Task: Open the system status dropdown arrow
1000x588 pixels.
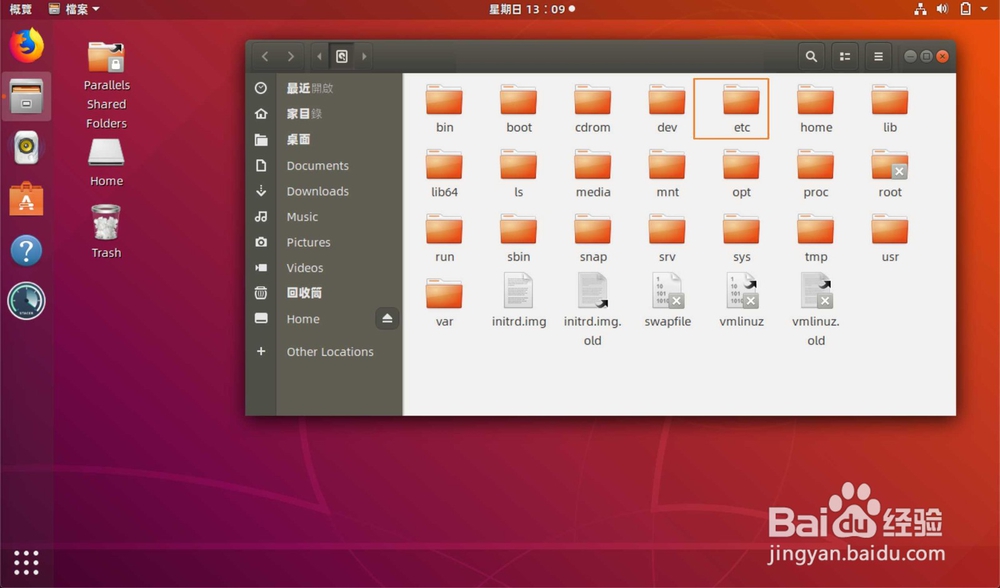Action: [983, 9]
